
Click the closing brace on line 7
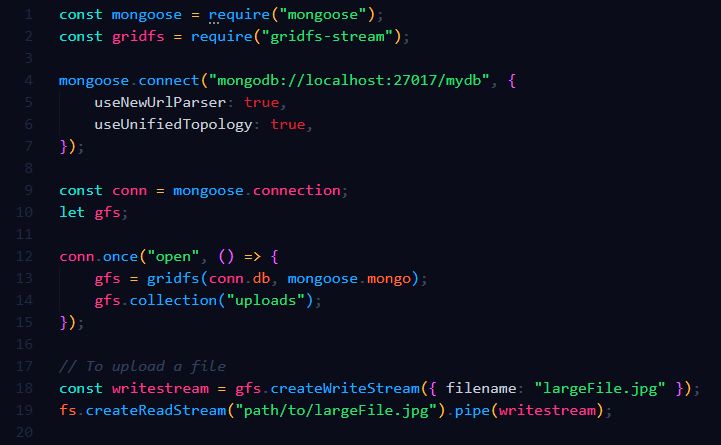tap(63, 146)
